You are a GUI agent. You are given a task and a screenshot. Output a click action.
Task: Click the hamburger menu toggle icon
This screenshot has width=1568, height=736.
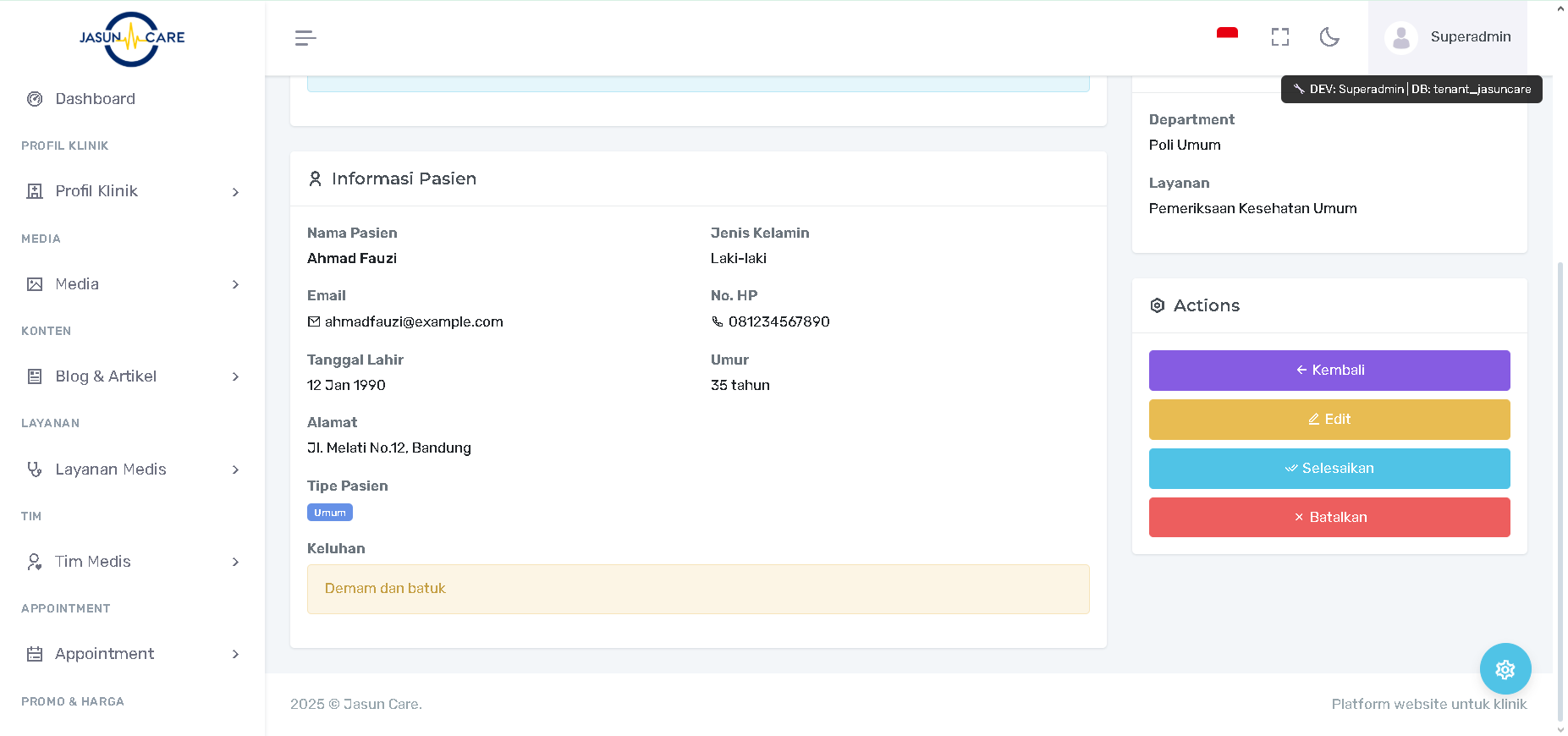305,37
